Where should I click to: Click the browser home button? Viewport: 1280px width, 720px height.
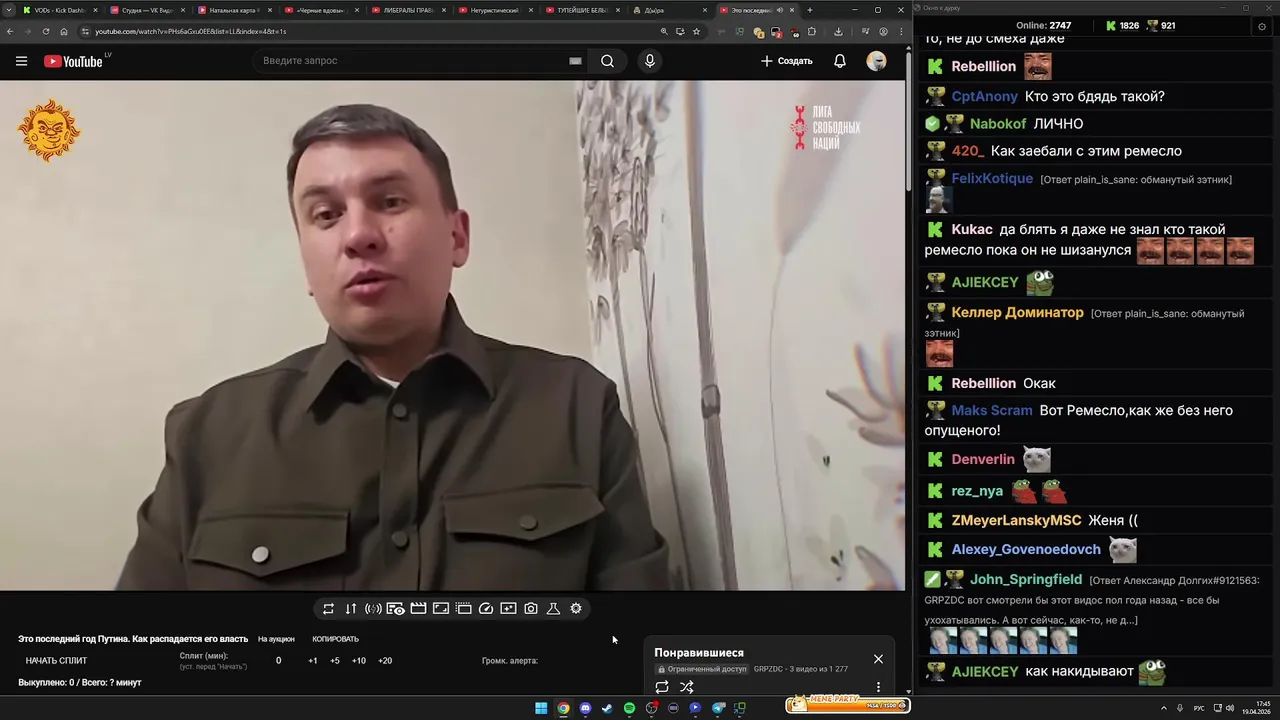(64, 31)
